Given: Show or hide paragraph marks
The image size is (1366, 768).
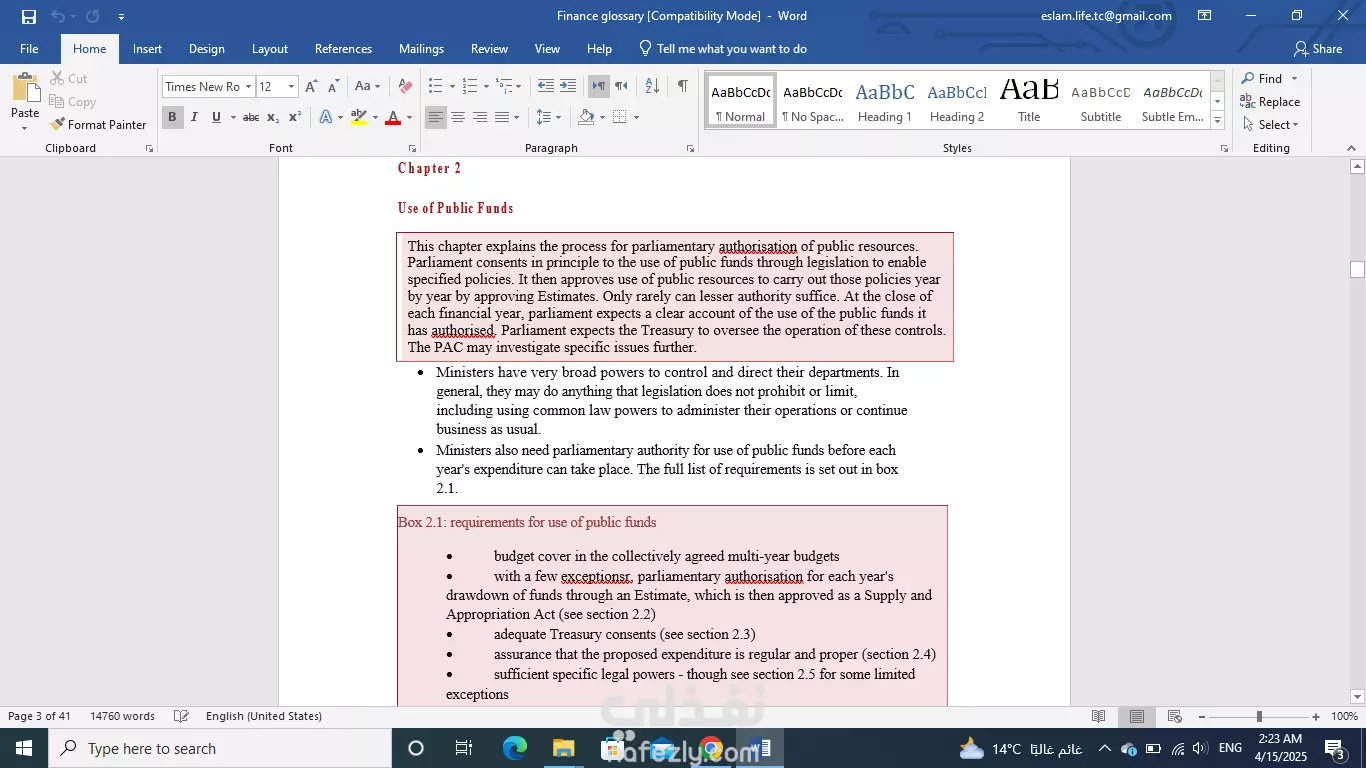Looking at the screenshot, I should coord(682,87).
